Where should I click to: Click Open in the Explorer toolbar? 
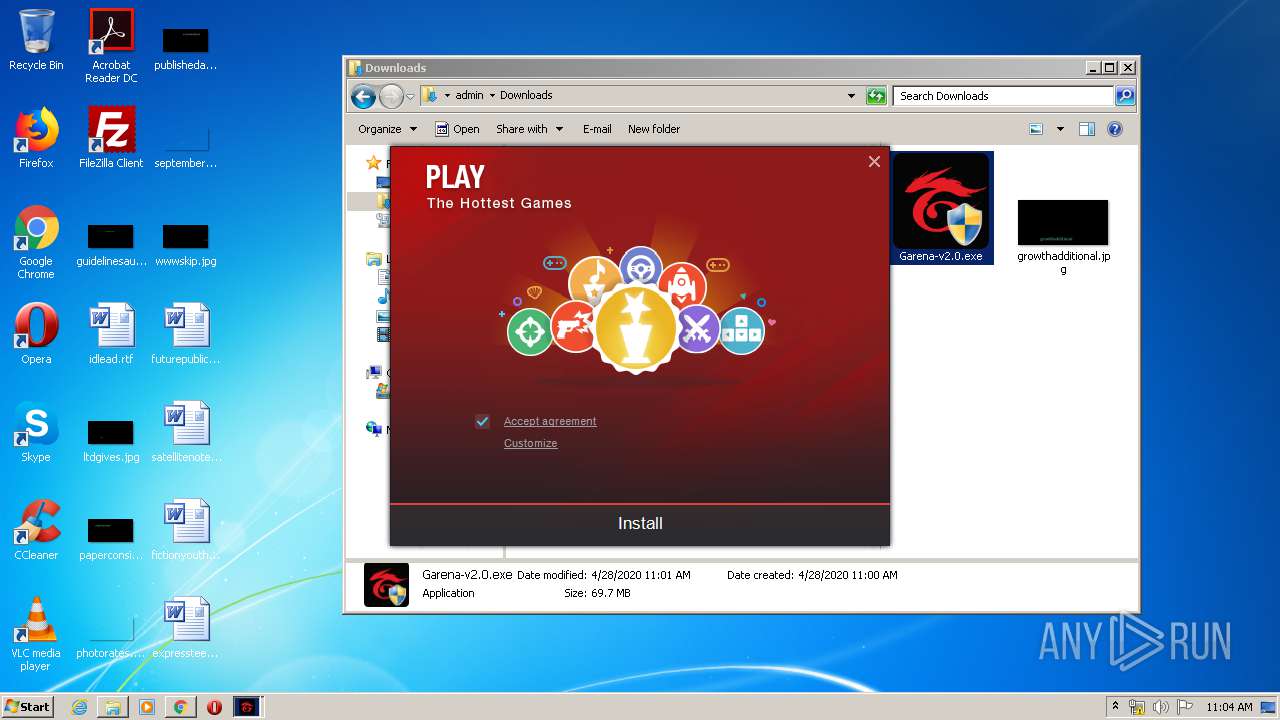458,129
